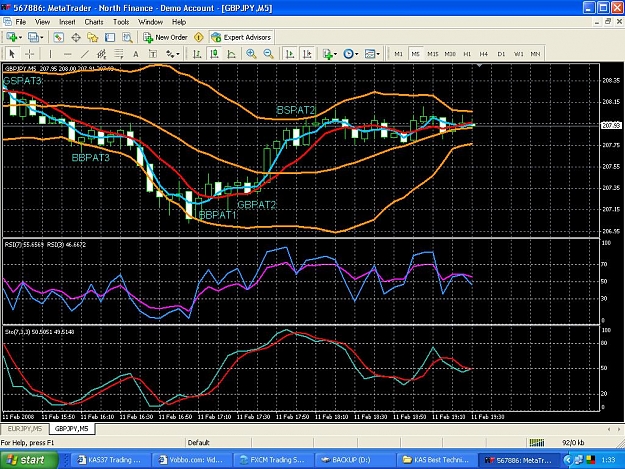
Task: Switch chart to Candlesticks mode
Action: [214, 54]
